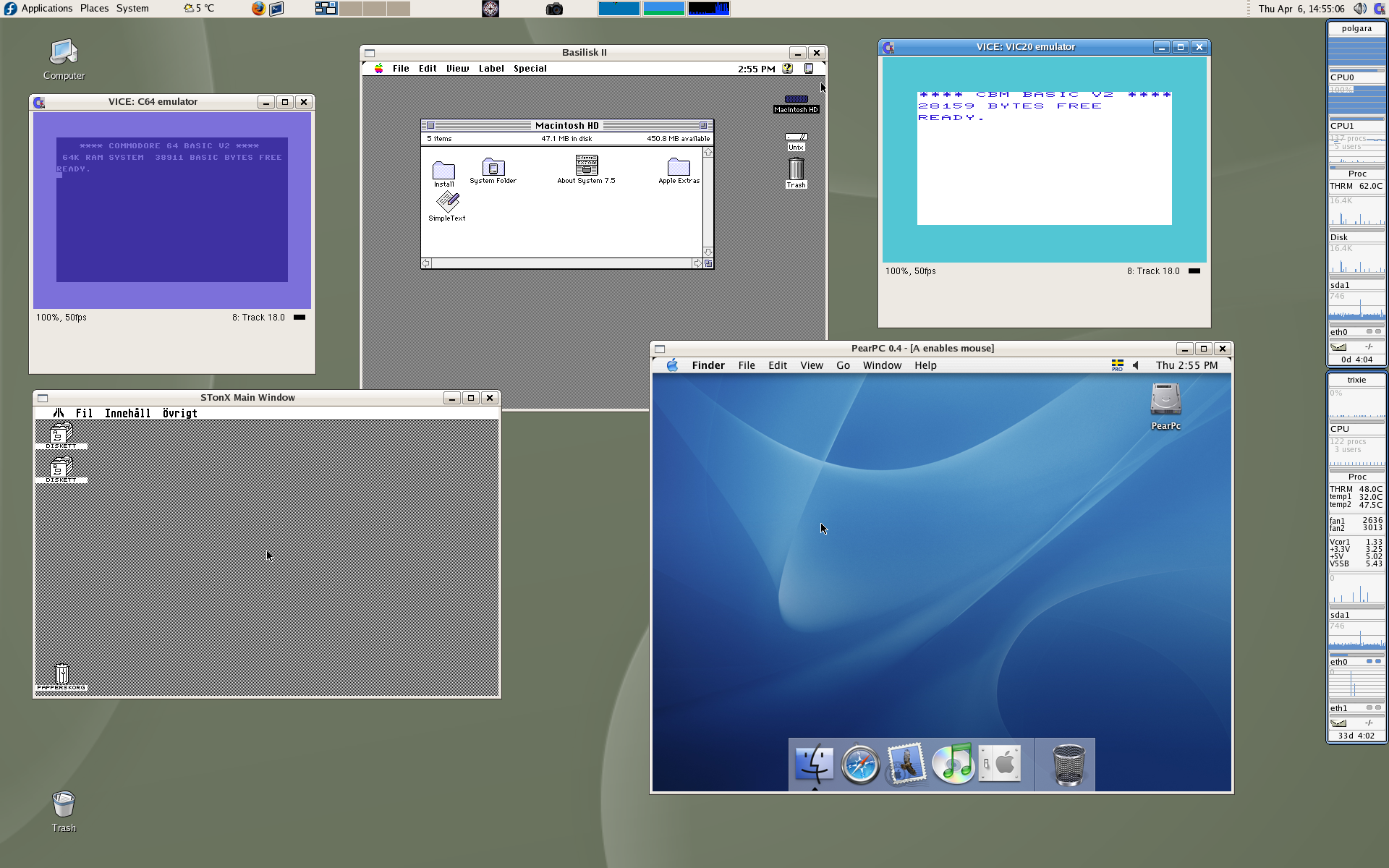Image resolution: width=1389 pixels, height=868 pixels.
Task: Open Mail from the PearPC dock
Action: click(906, 764)
